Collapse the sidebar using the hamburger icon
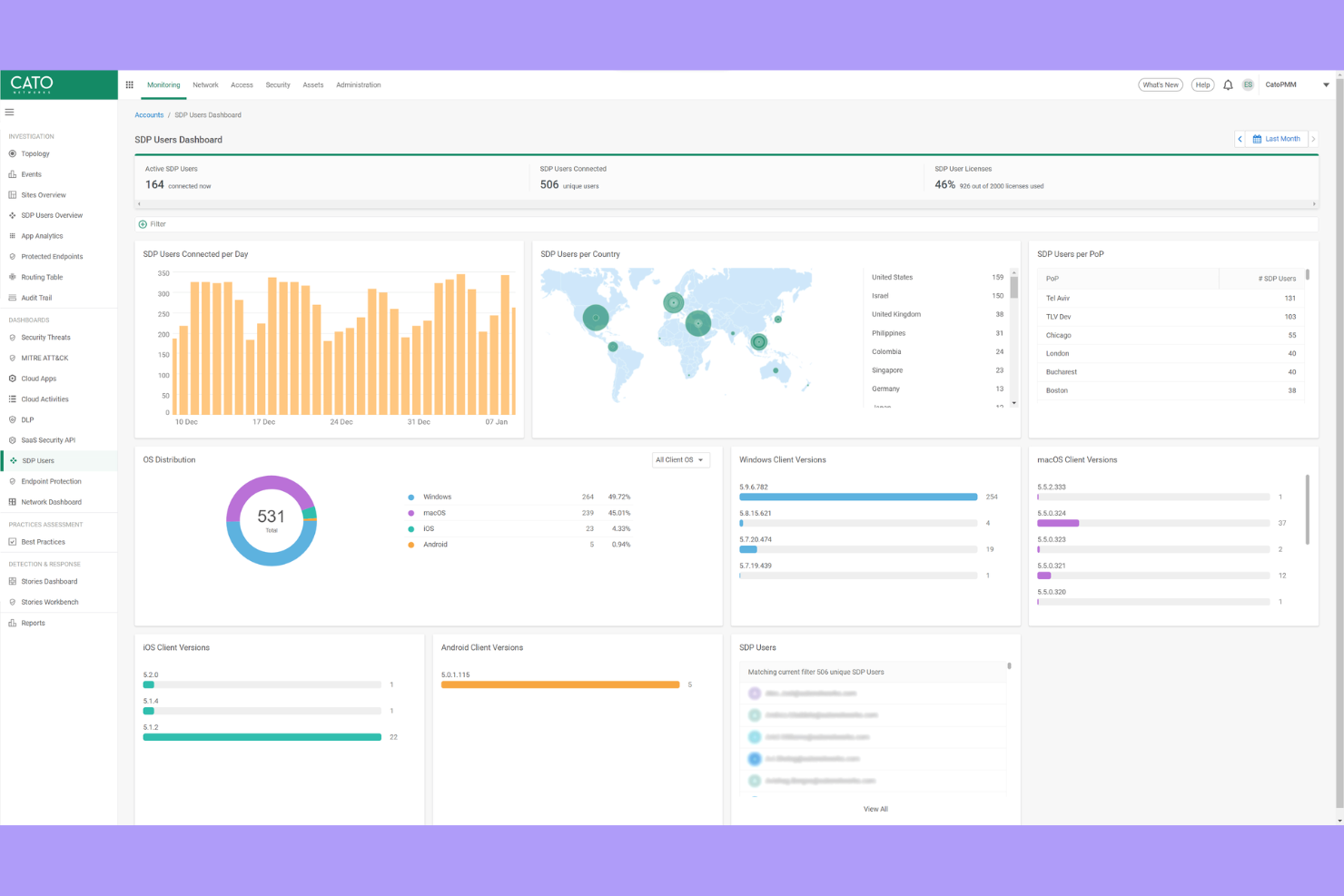Viewport: 1344px width, 896px height. 10,112
